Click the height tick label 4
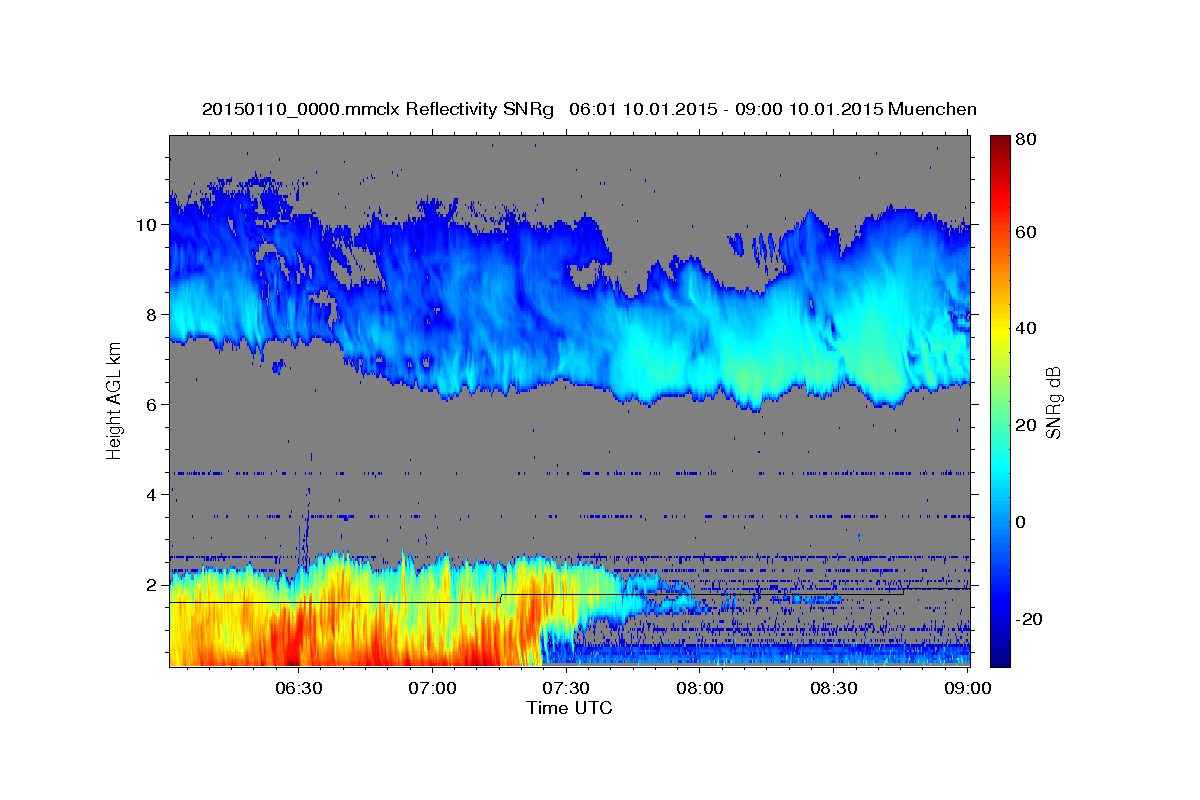This screenshot has height=800, width=1200. 152,495
